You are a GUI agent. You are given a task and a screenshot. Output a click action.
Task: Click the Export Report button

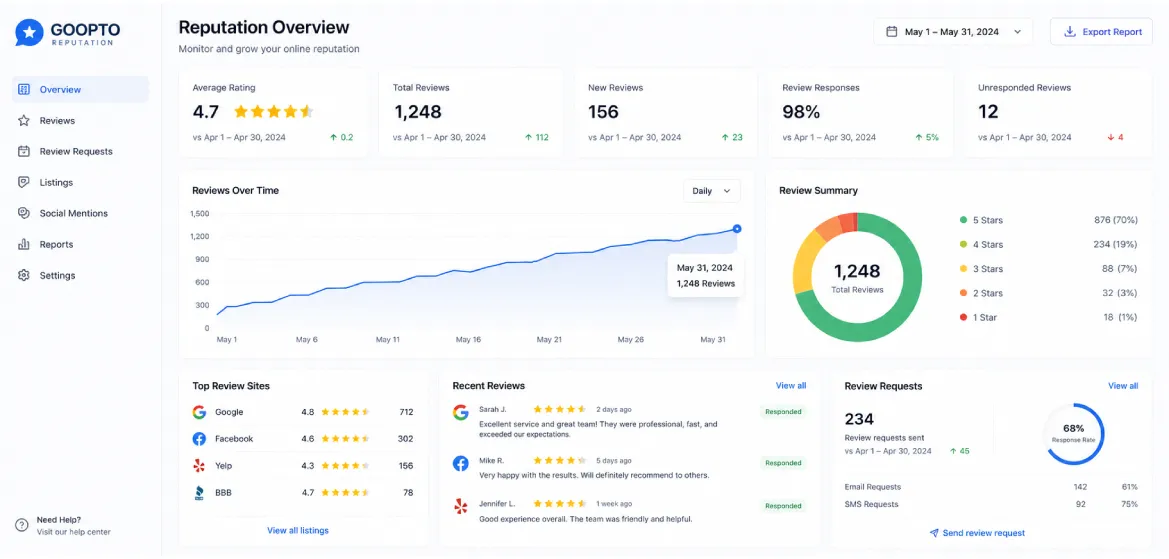pyautogui.click(x=1101, y=32)
